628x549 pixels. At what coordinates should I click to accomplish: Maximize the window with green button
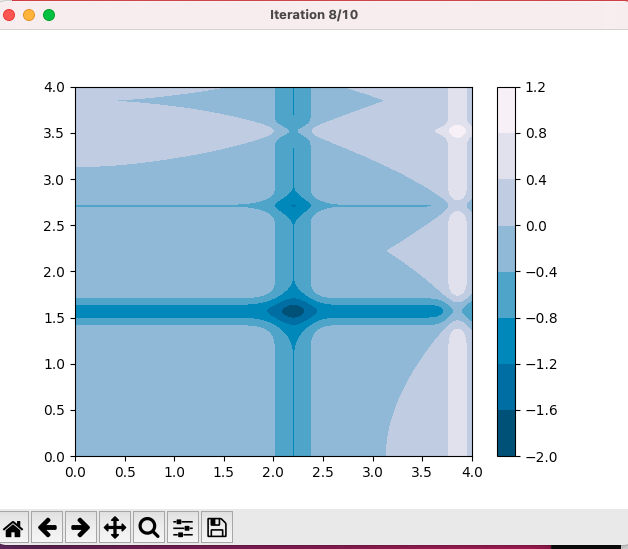[x=49, y=15]
